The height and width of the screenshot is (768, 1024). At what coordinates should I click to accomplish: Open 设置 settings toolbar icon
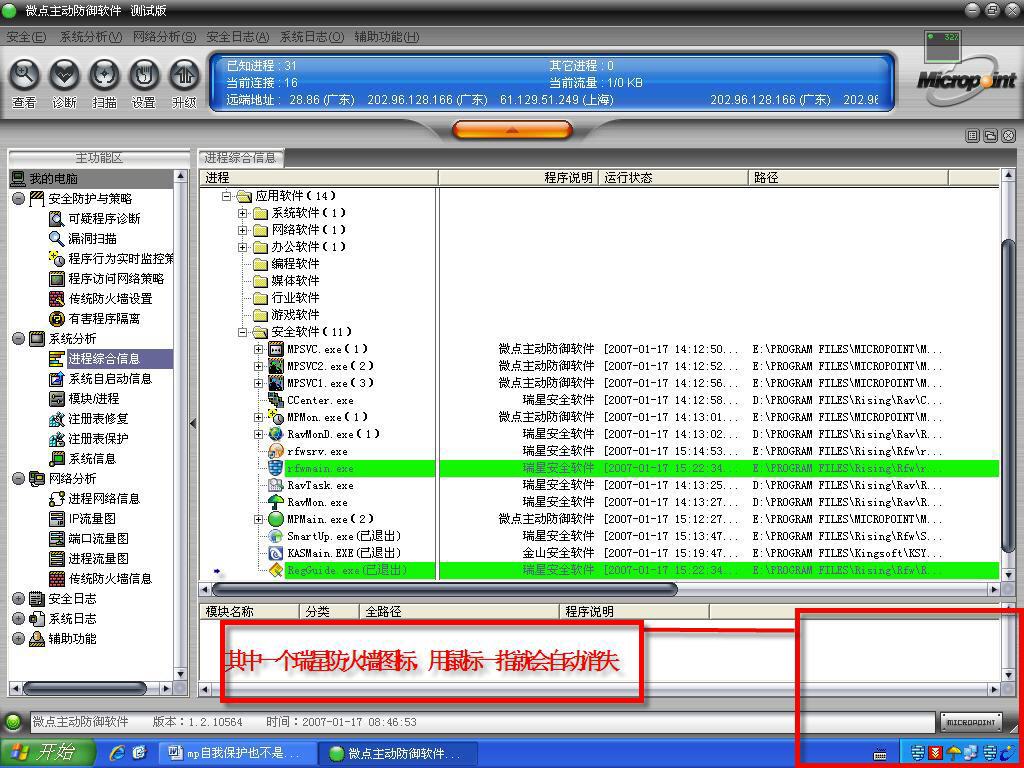click(x=144, y=84)
